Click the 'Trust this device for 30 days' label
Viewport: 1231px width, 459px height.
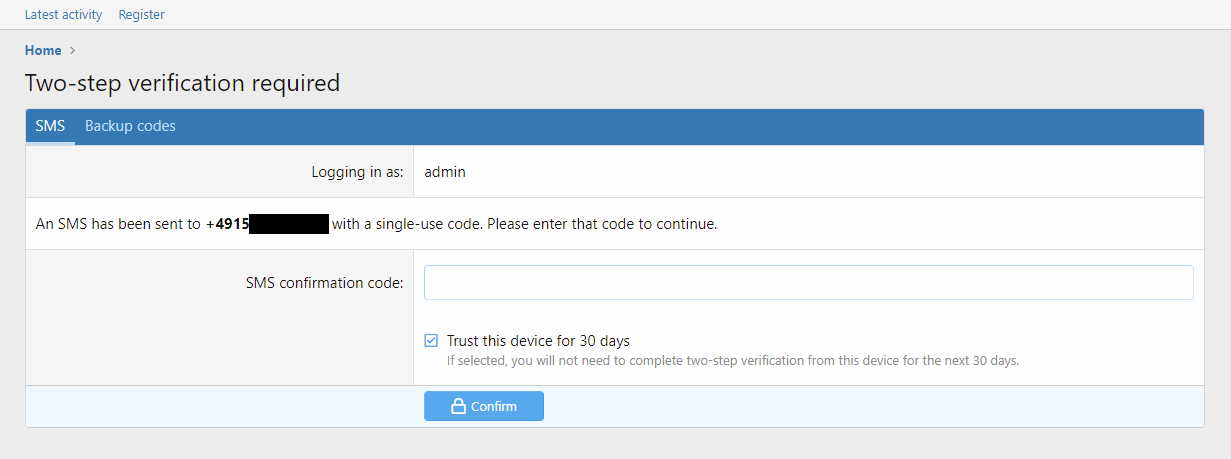(538, 341)
